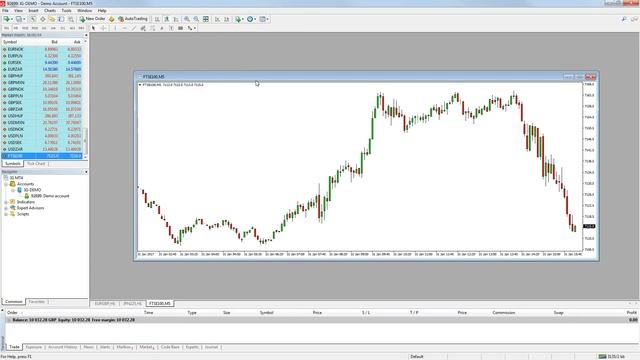Click the Indicators list toolbar icon
The image size is (640, 360).
pyautogui.click(x=238, y=19)
